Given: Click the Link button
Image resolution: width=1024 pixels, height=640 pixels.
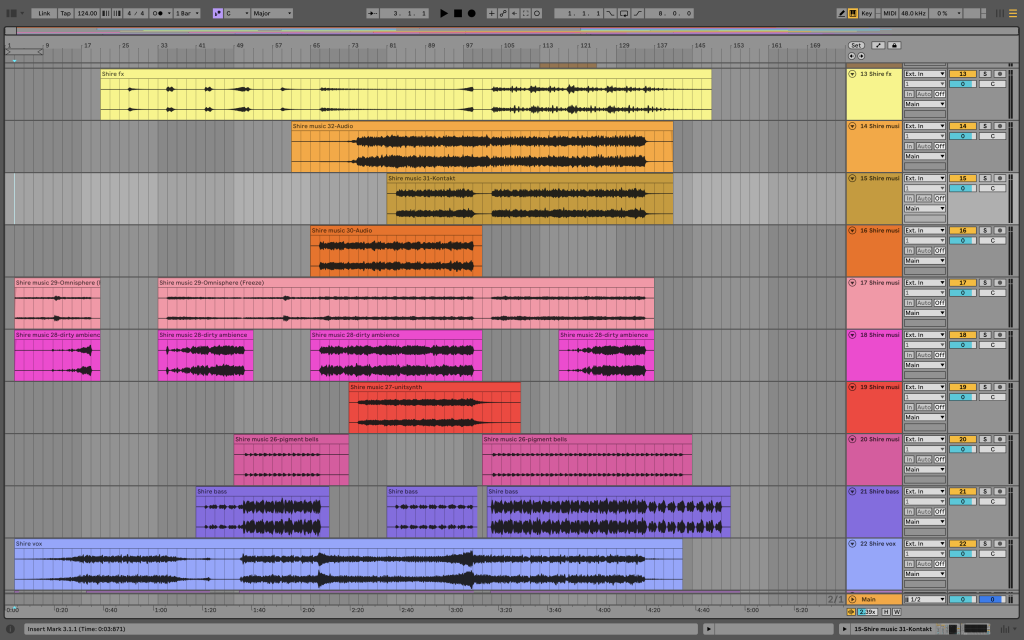Looking at the screenshot, I should 44,13.
